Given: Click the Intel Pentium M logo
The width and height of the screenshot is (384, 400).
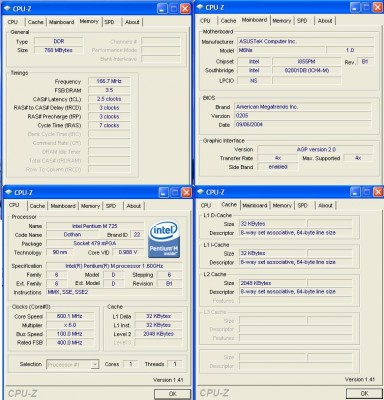Looking at the screenshot, I should 164,239.
